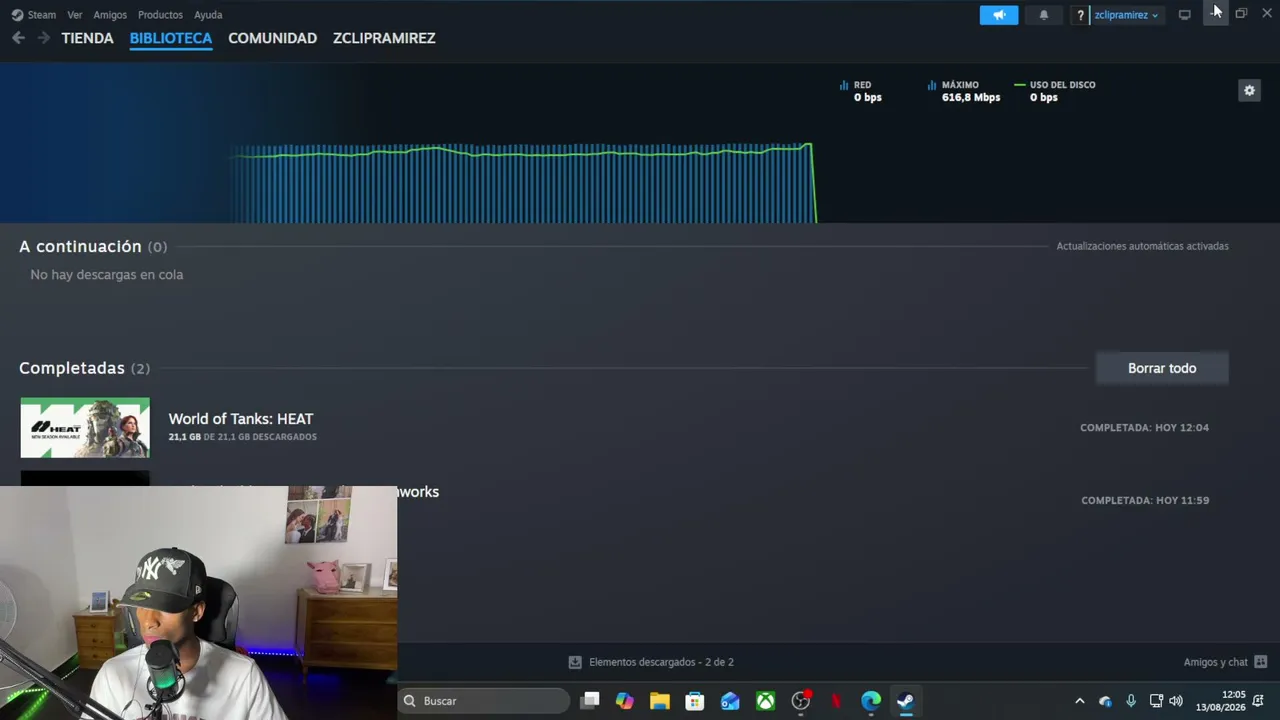This screenshot has height=720, width=1280.
Task: Click the Borrar todo button
Action: point(1162,368)
